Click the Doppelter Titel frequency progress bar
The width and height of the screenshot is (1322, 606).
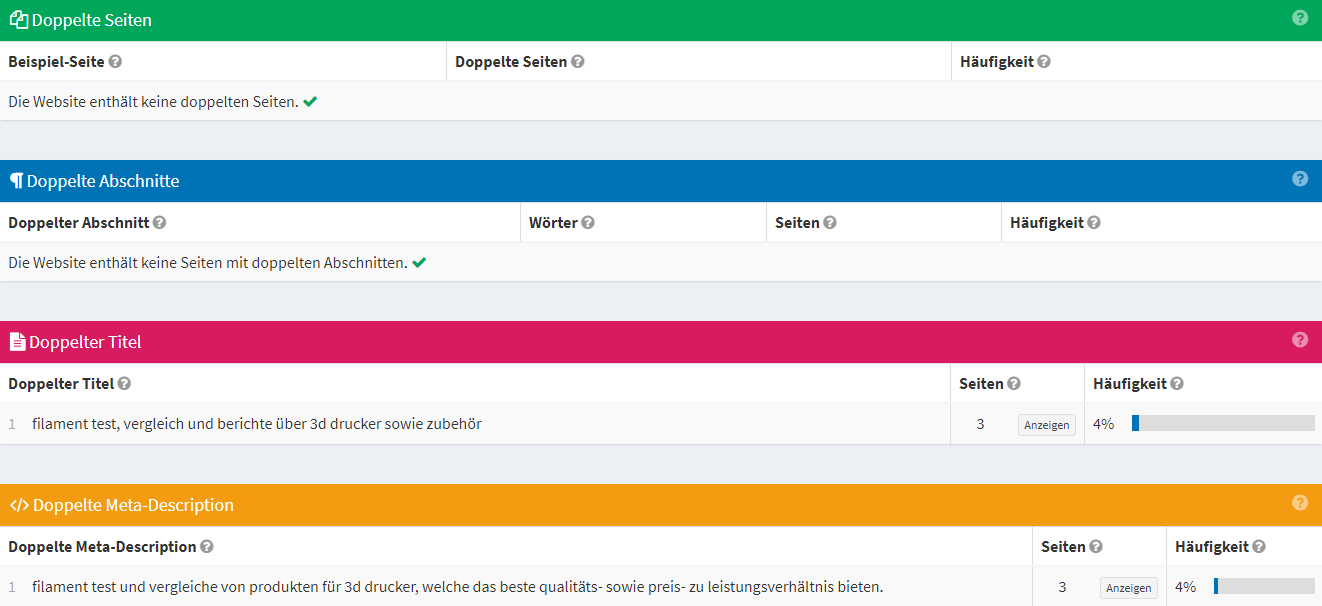click(x=1222, y=424)
